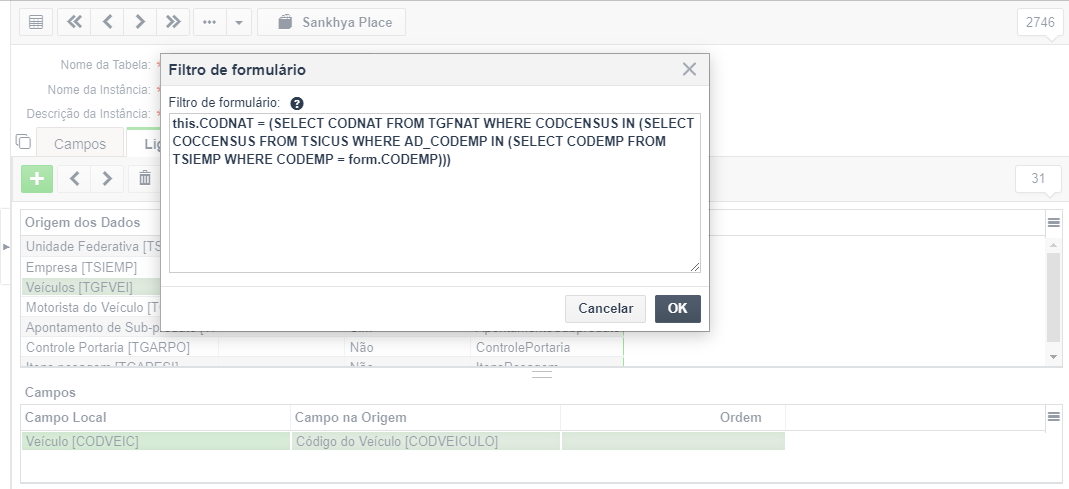This screenshot has width=1069, height=489.
Task: Close the Filtro de formulário dialog
Action: [x=689, y=69]
